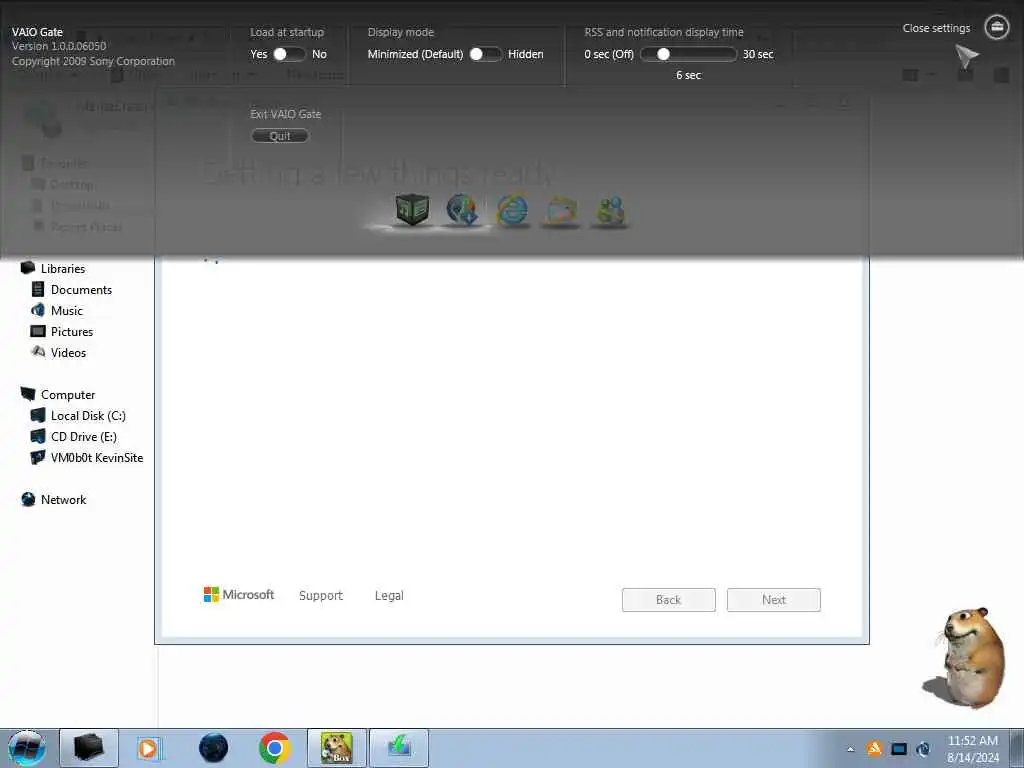The image size is (1024, 768).
Task: Show hidden system tray icons arrow
Action: coord(850,749)
